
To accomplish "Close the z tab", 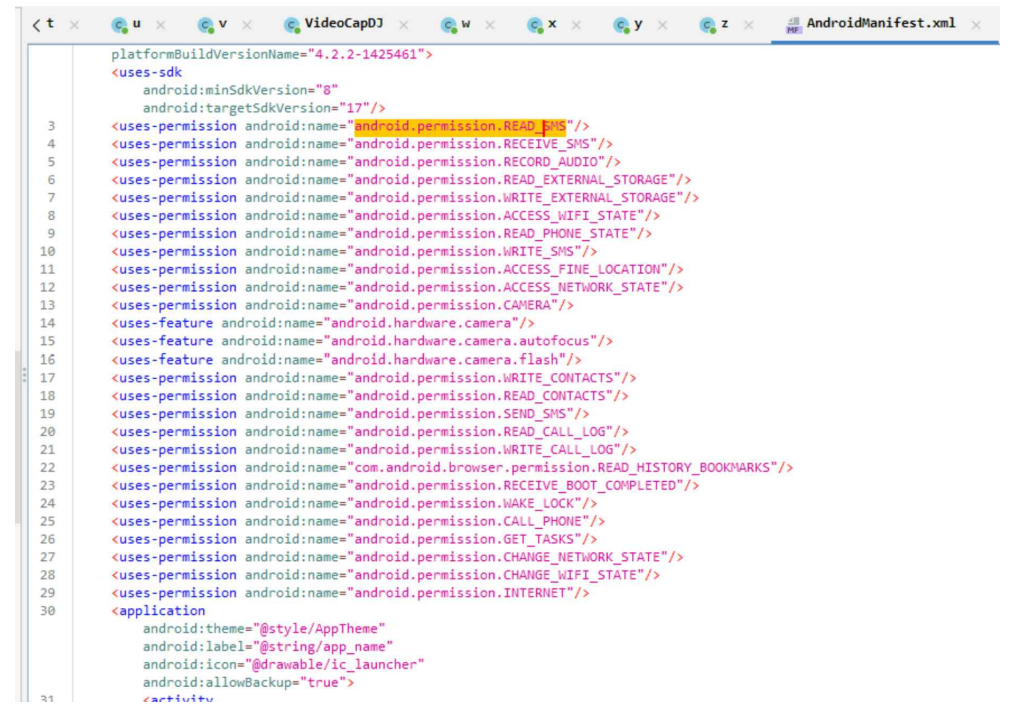I will 749,24.
